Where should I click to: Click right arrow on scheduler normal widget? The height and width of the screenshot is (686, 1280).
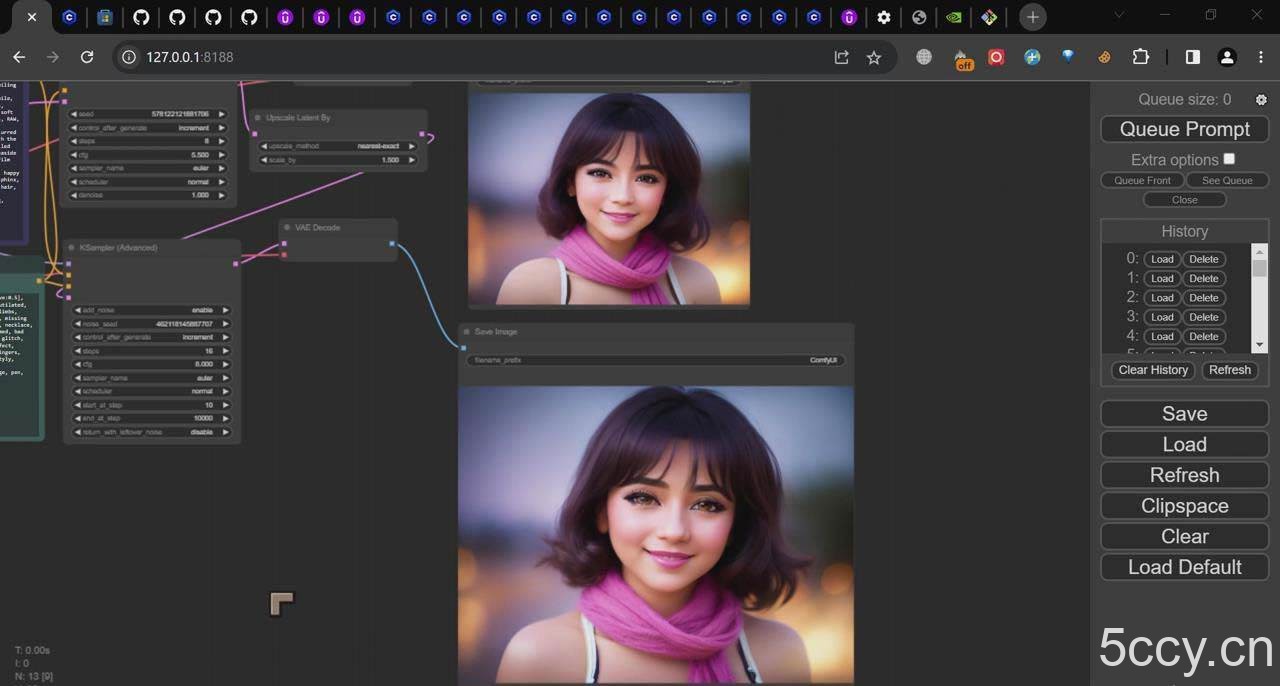coord(223,390)
